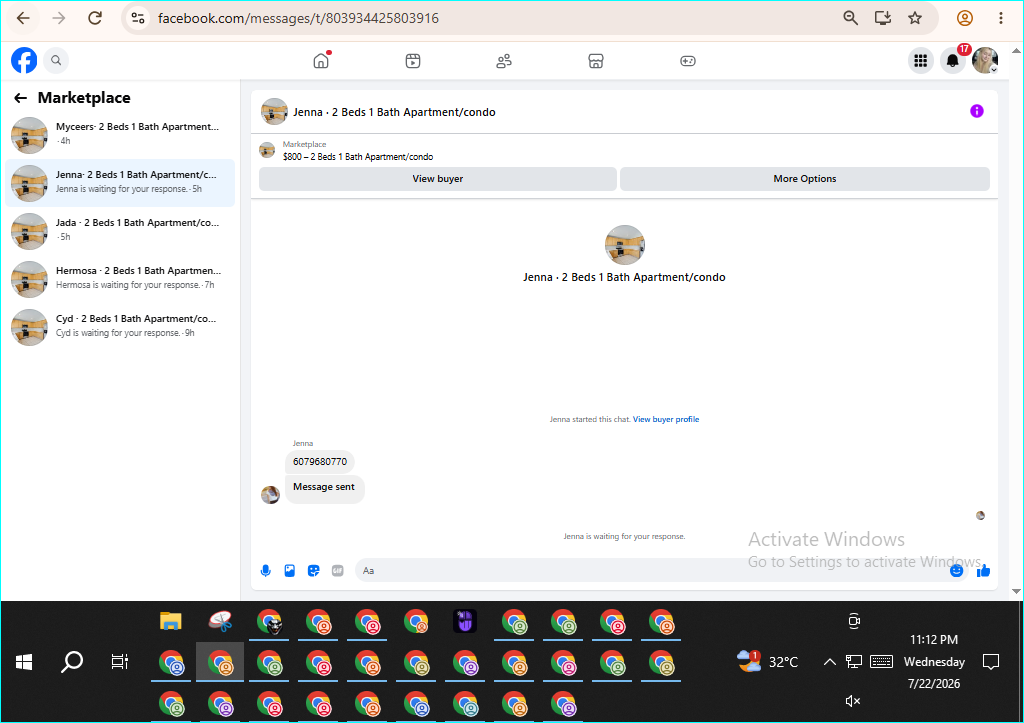1024x723 pixels.
Task: Go to the Home feed icon
Action: pos(321,61)
